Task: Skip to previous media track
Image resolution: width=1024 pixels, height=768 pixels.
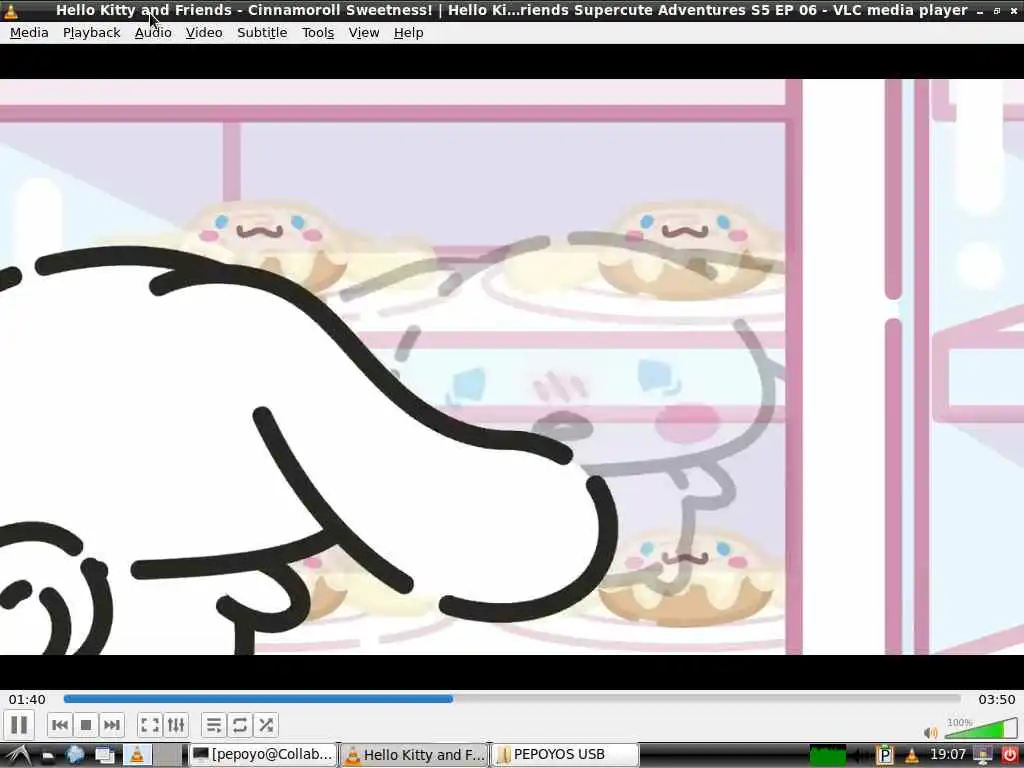Action: pyautogui.click(x=60, y=725)
